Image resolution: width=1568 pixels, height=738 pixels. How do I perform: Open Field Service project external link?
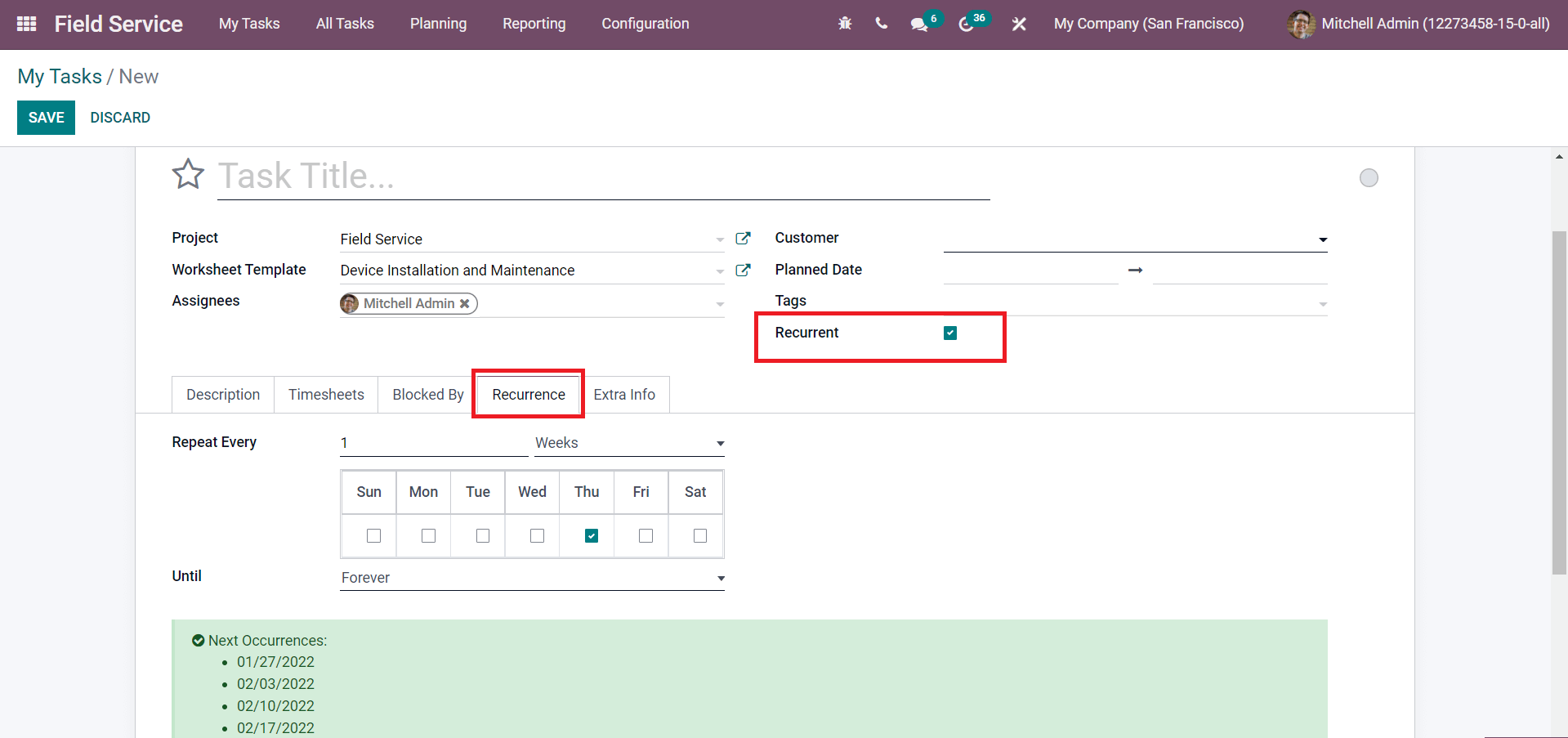[x=743, y=239]
